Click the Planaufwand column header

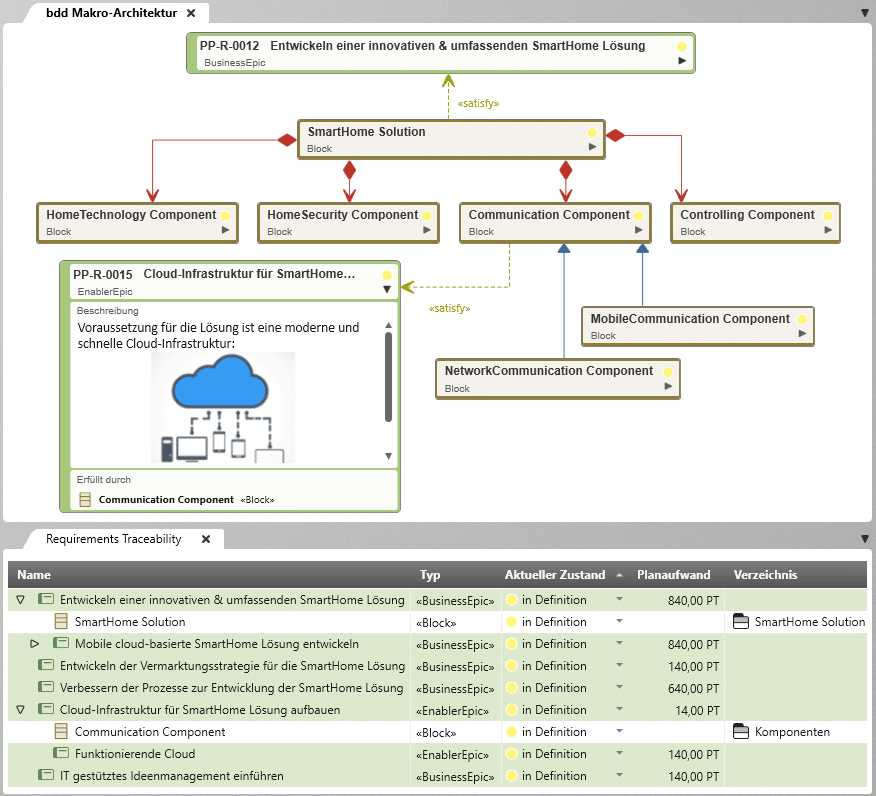tap(673, 575)
